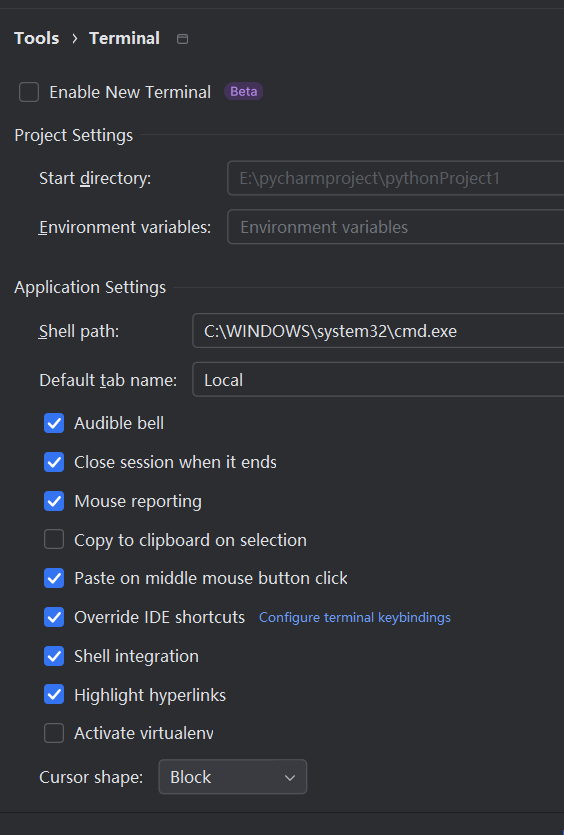Open Configure terminal keybindings link
This screenshot has width=564, height=835.
[355, 618]
